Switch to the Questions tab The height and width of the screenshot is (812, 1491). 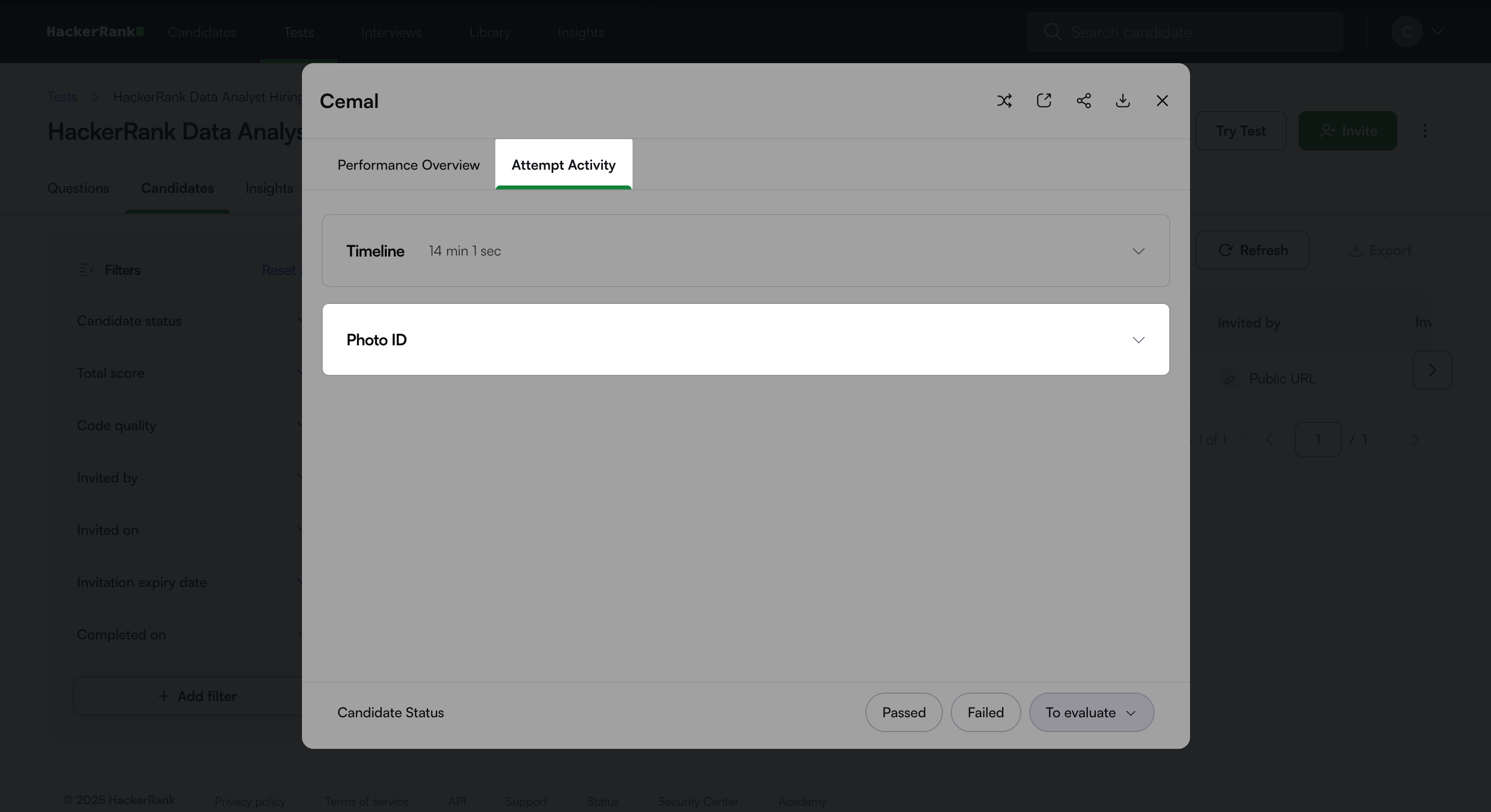click(78, 188)
